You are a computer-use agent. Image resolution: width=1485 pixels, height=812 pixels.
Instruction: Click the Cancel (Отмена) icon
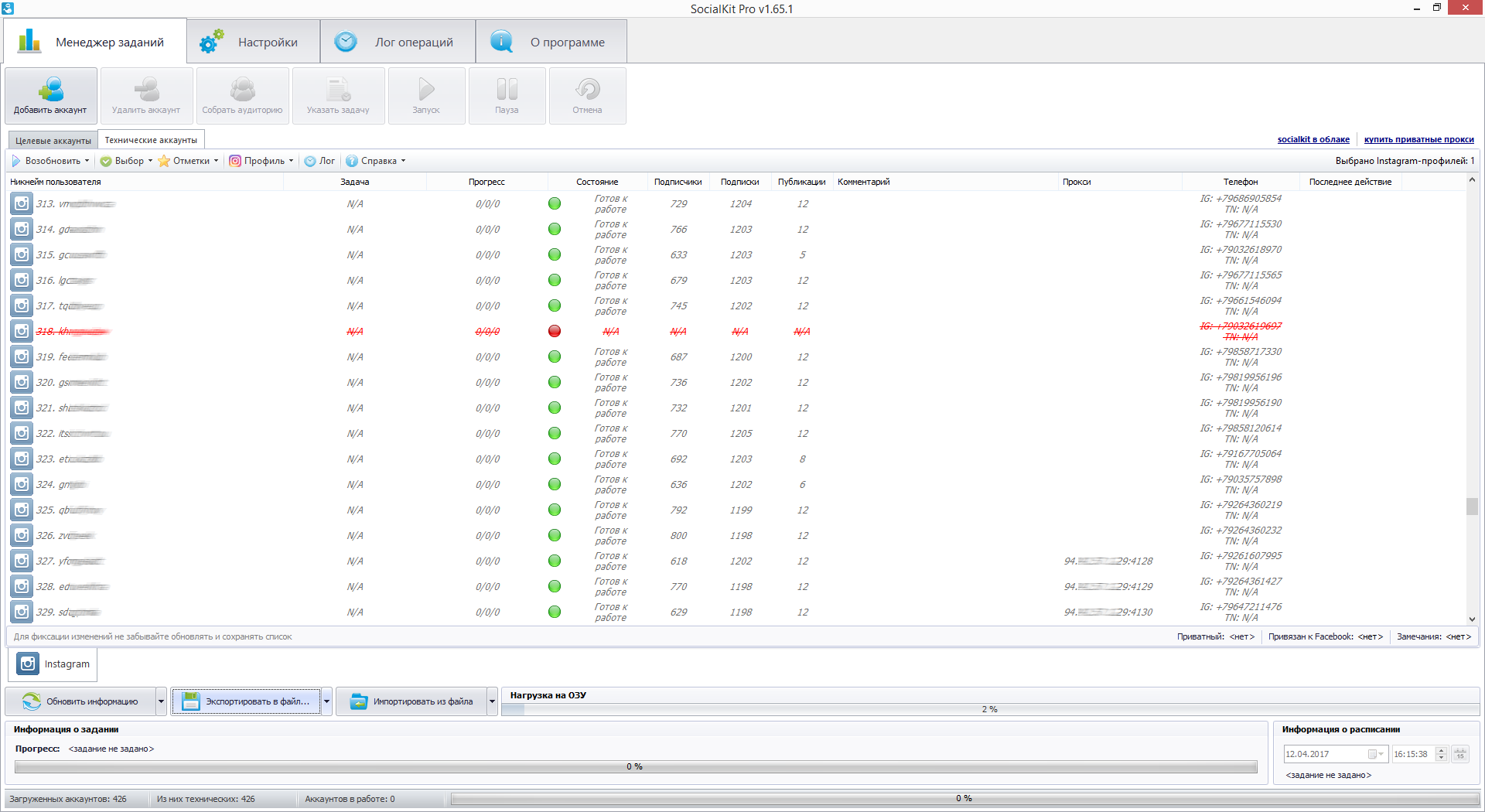tap(587, 96)
